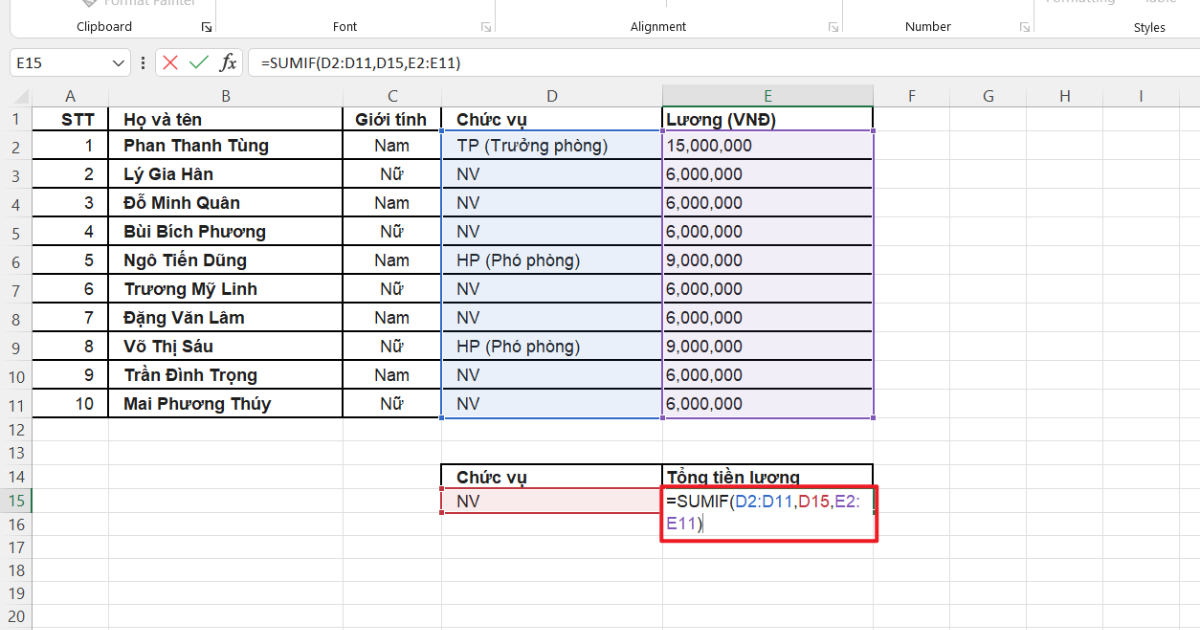Image resolution: width=1200 pixels, height=630 pixels.
Task: Select column F header
Action: [x=912, y=96]
